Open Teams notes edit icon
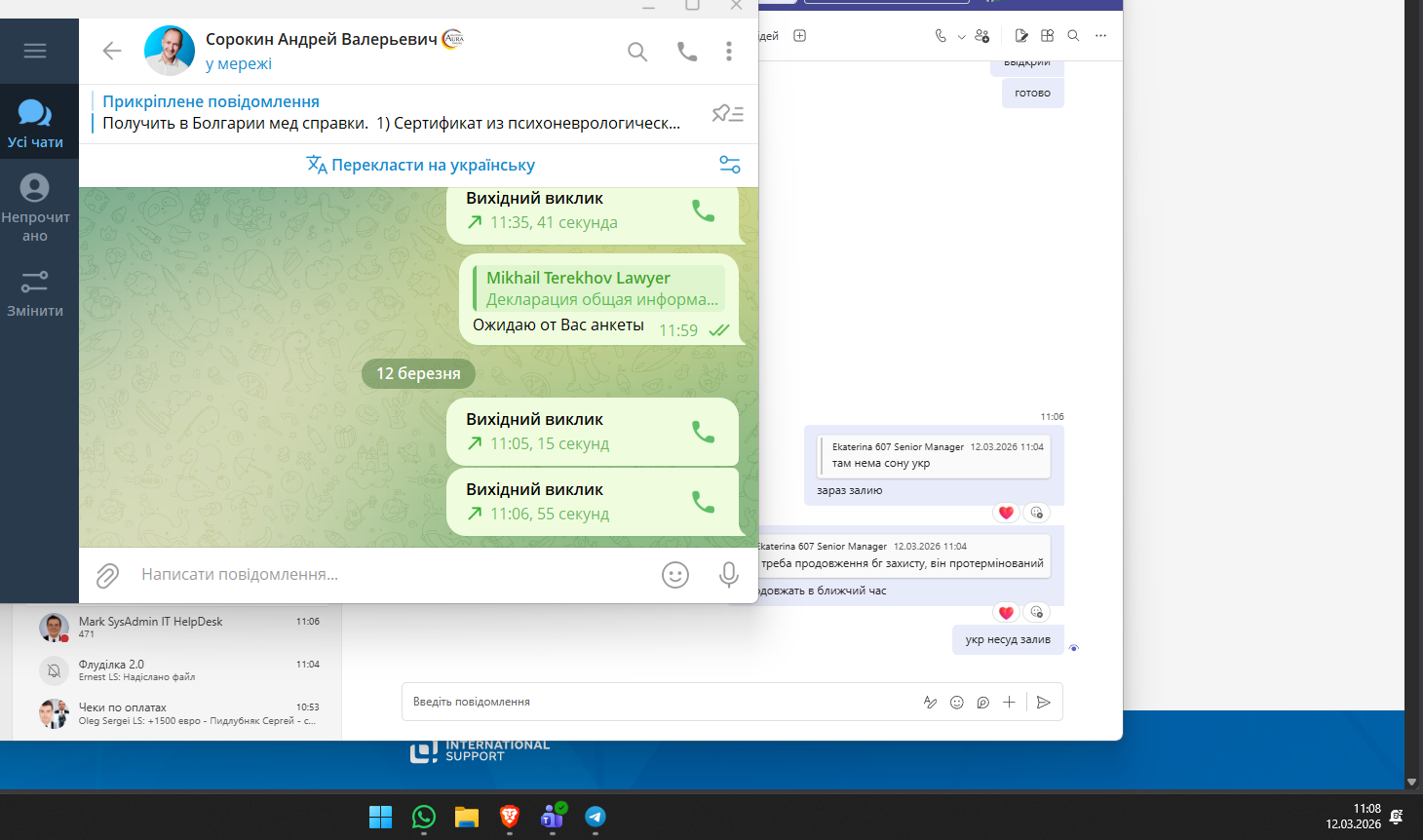 tap(1020, 36)
